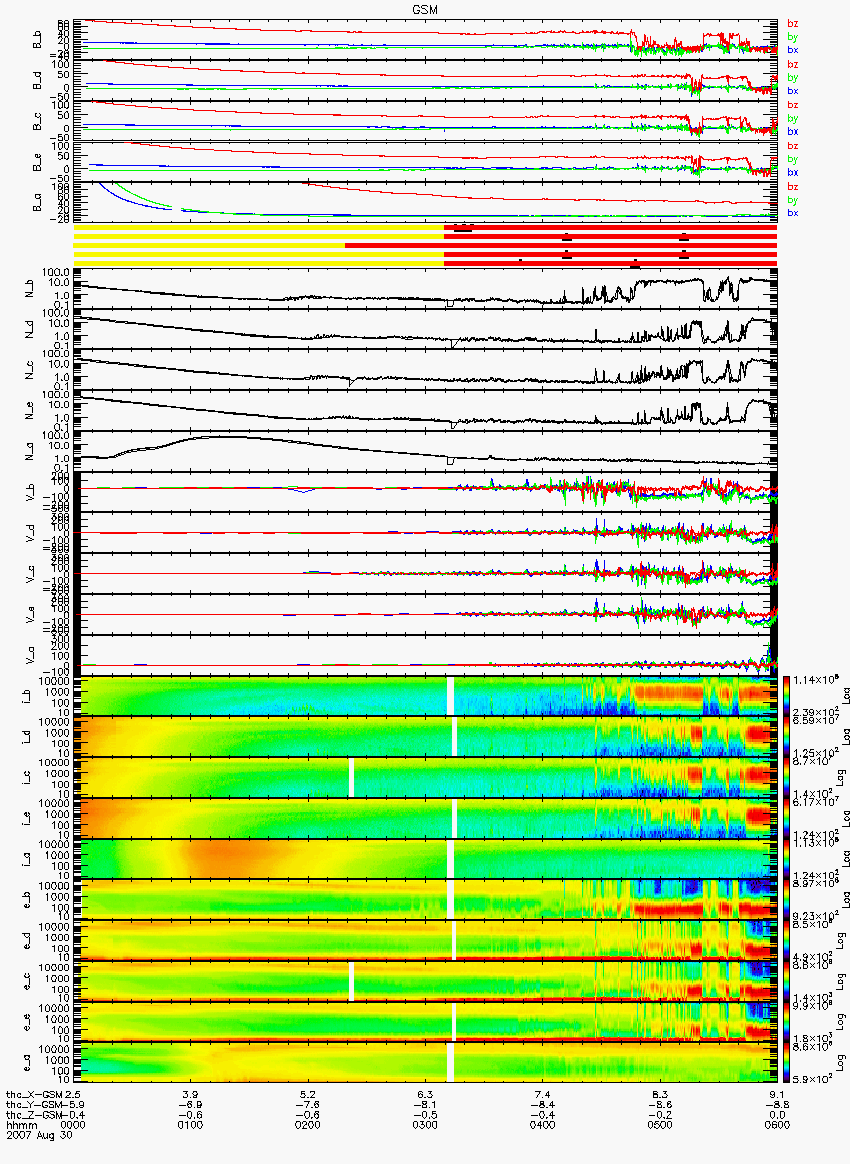Click the 0600 time axis label
Screen dimensions: 850x1164
(777, 1125)
